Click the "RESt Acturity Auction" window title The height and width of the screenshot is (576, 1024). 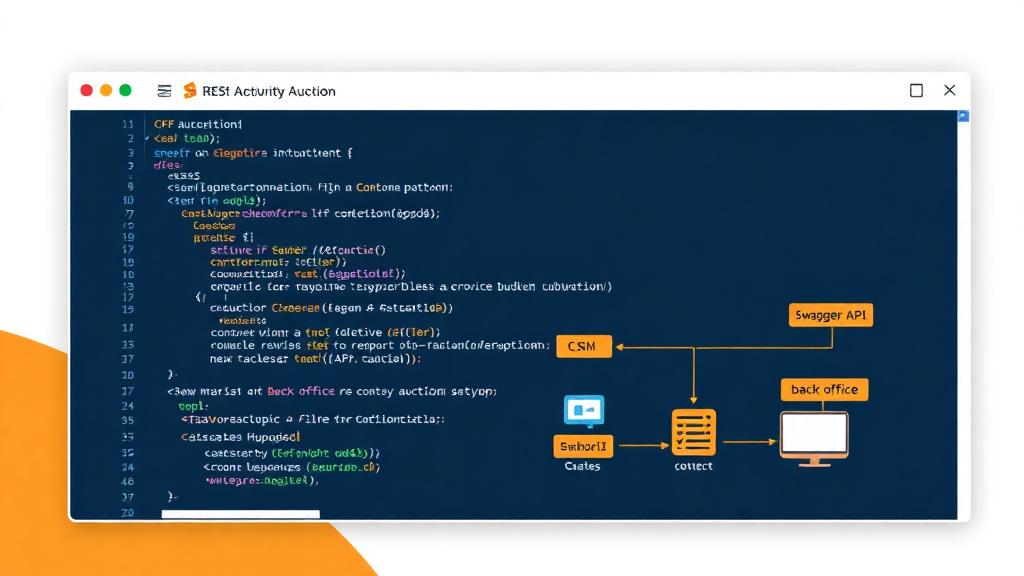[268, 91]
